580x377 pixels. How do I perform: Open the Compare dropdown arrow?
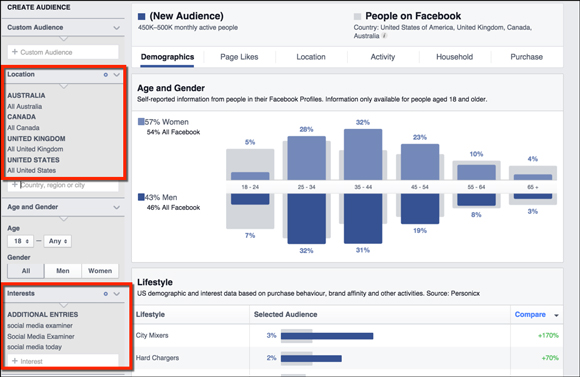tap(556, 315)
